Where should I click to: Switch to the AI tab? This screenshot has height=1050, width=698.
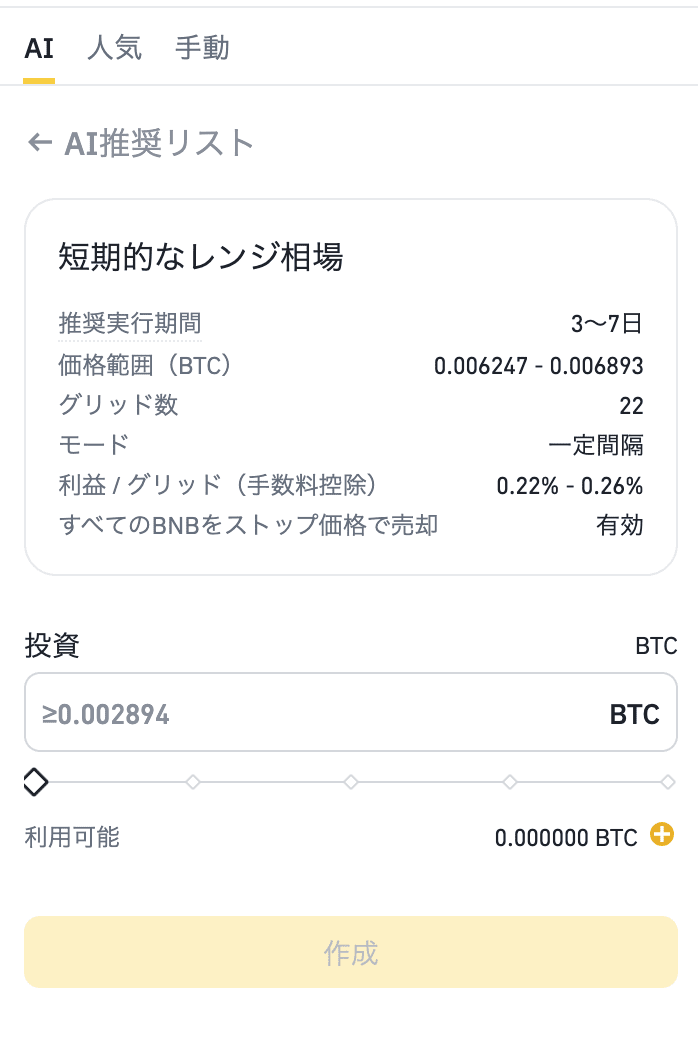tap(39, 49)
